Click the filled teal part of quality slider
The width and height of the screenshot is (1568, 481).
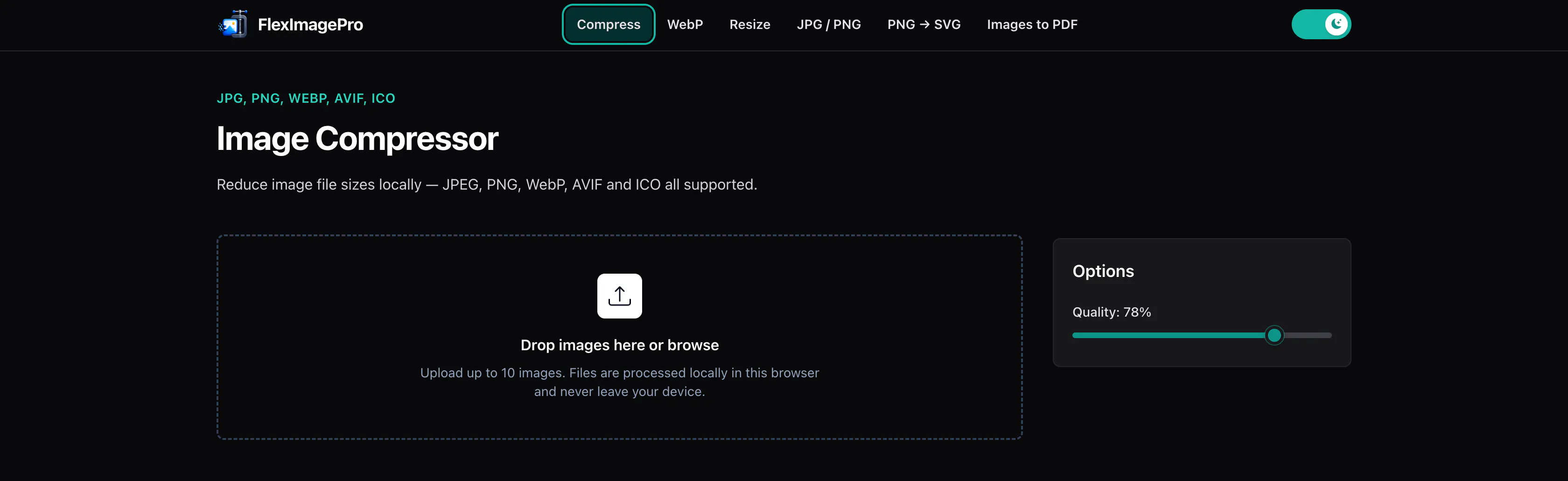[x=1168, y=335]
